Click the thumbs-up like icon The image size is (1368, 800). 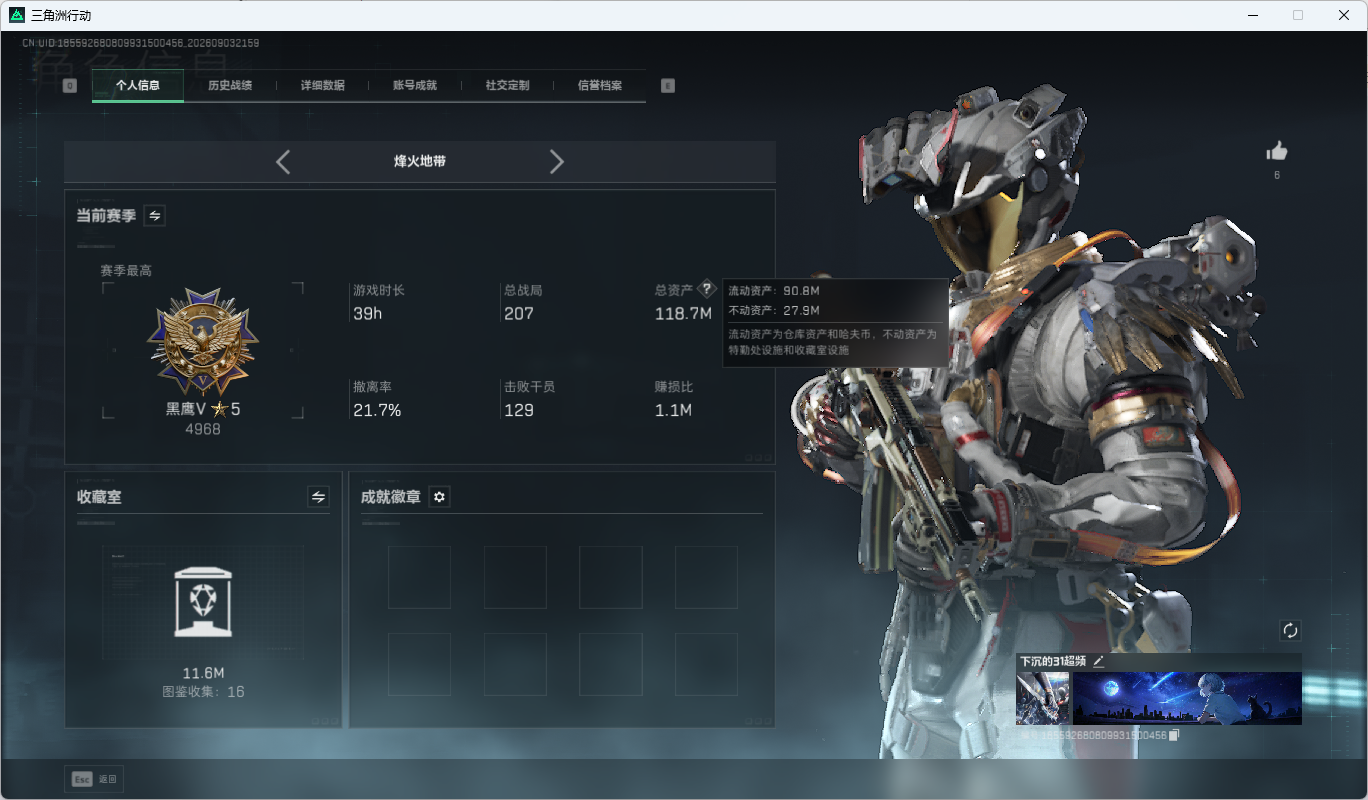click(1277, 151)
